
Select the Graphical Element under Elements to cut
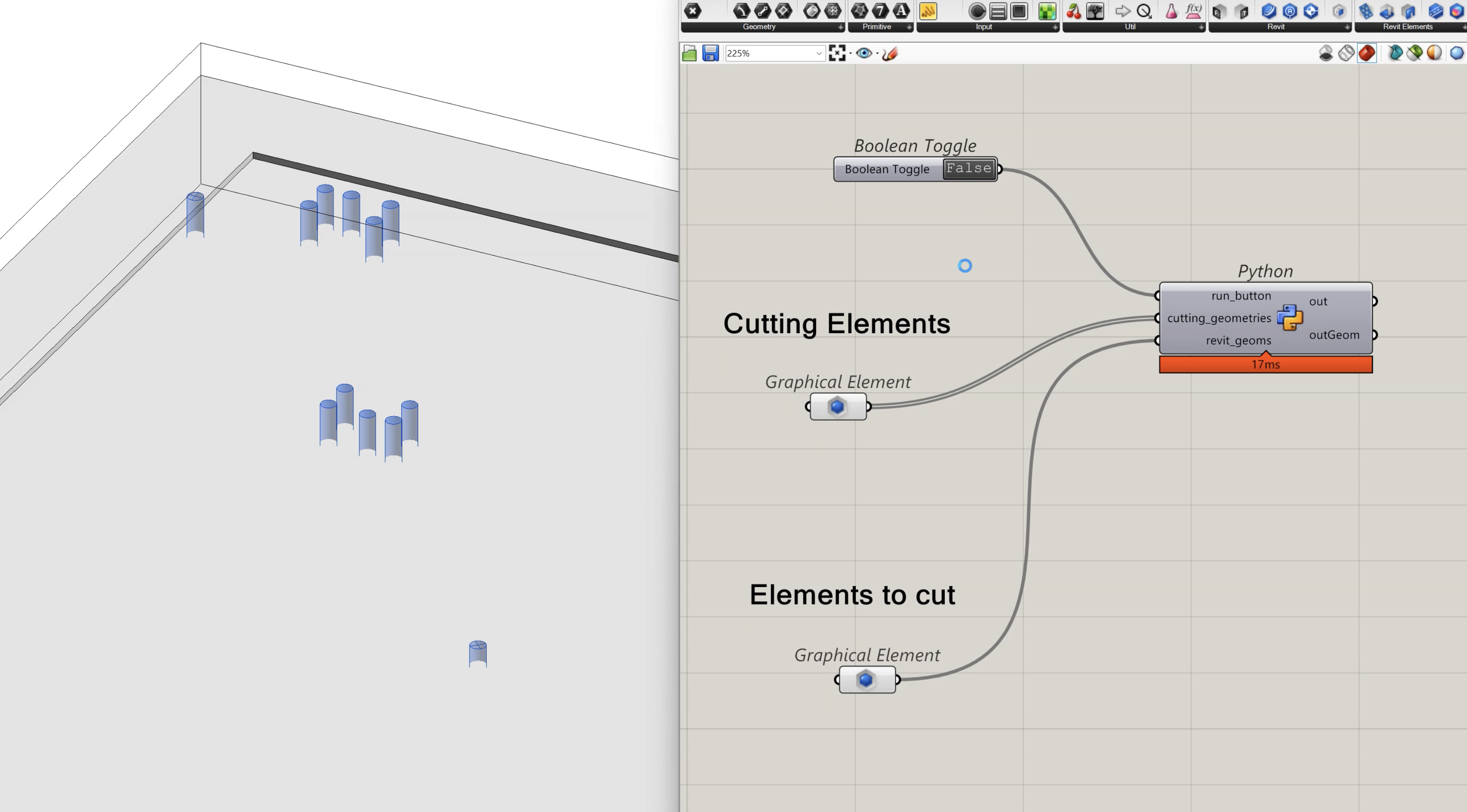[x=867, y=679]
